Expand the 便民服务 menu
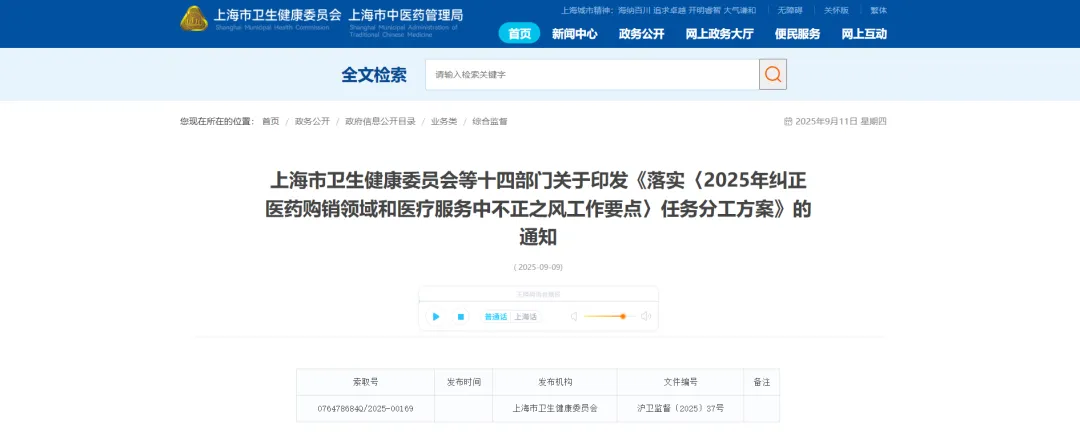 click(797, 33)
